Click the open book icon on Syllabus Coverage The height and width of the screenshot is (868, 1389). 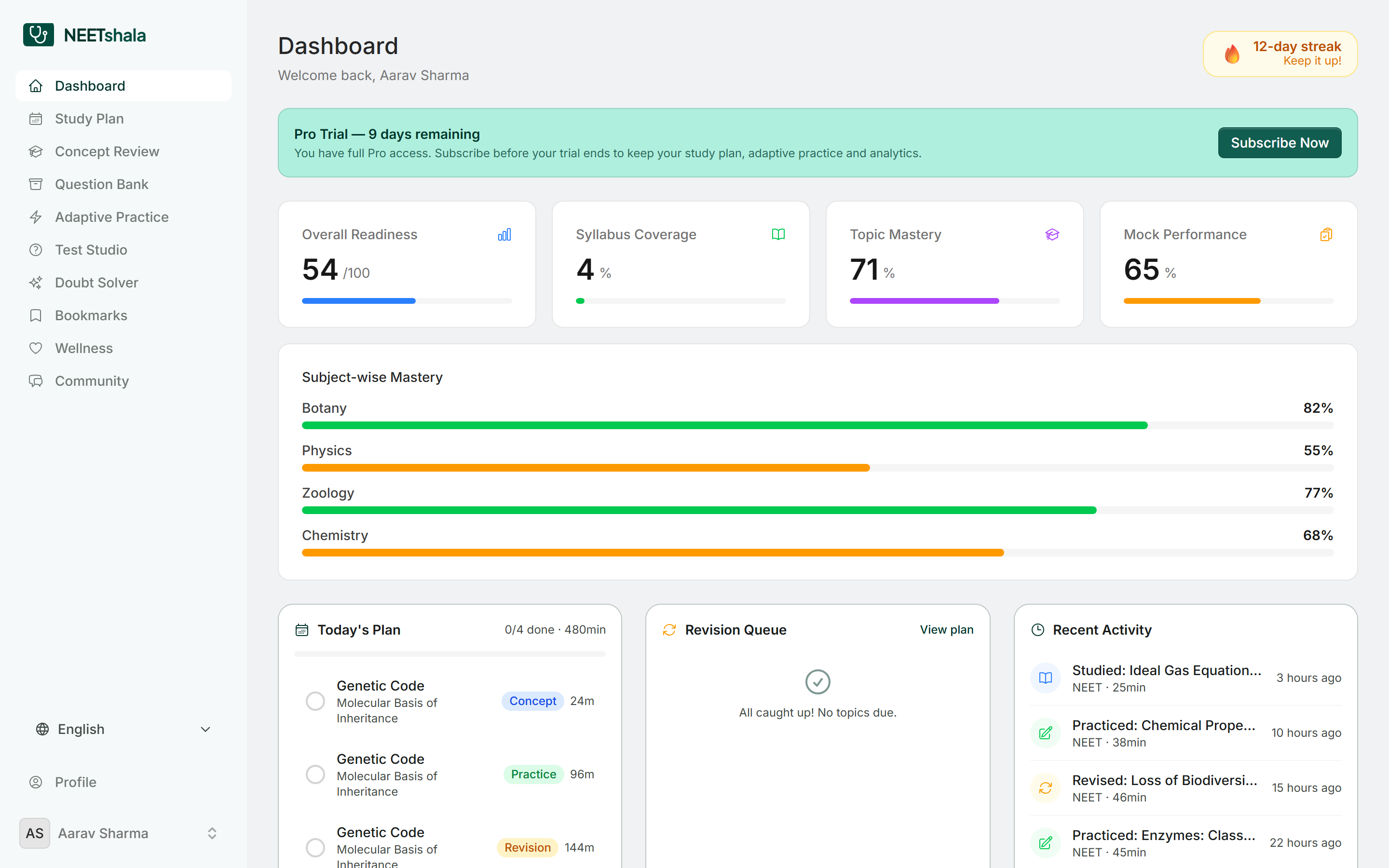pyautogui.click(x=778, y=235)
